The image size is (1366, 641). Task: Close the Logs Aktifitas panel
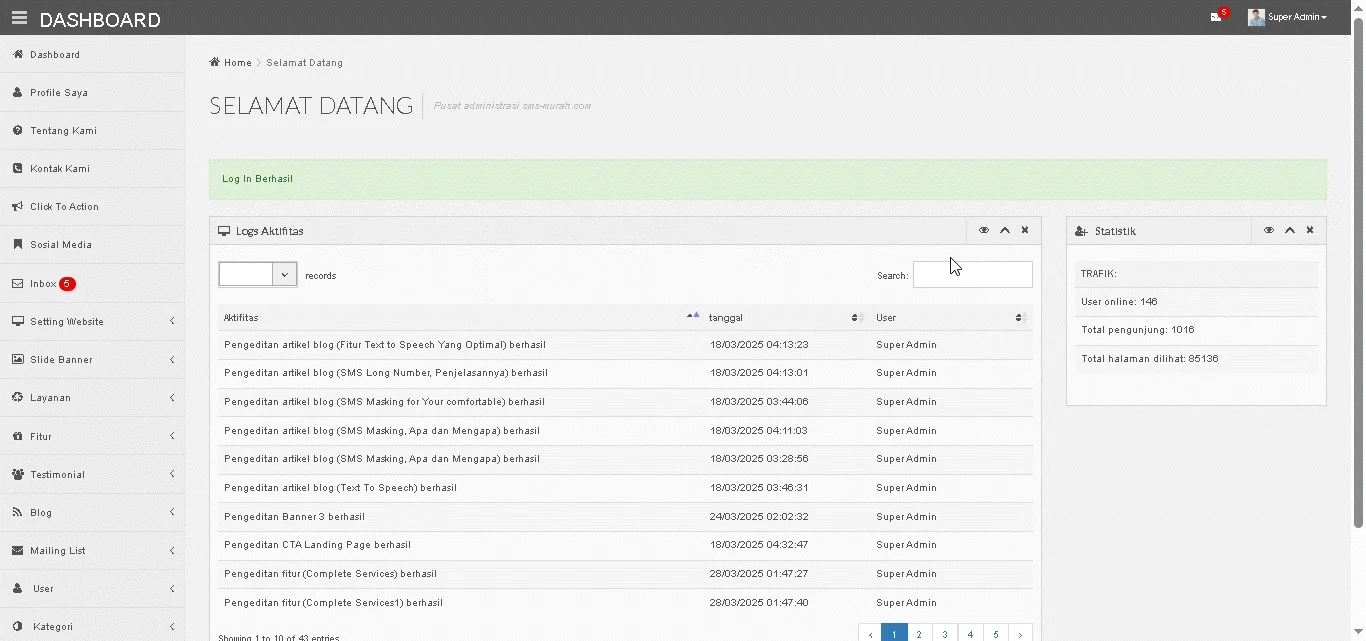[x=1025, y=230]
